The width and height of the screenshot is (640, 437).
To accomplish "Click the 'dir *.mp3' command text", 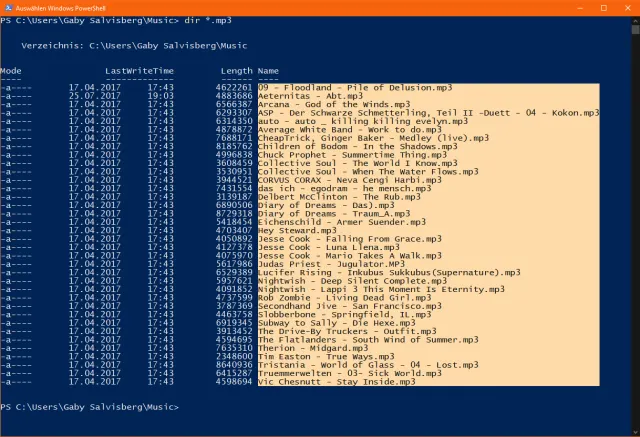I will 208,20.
